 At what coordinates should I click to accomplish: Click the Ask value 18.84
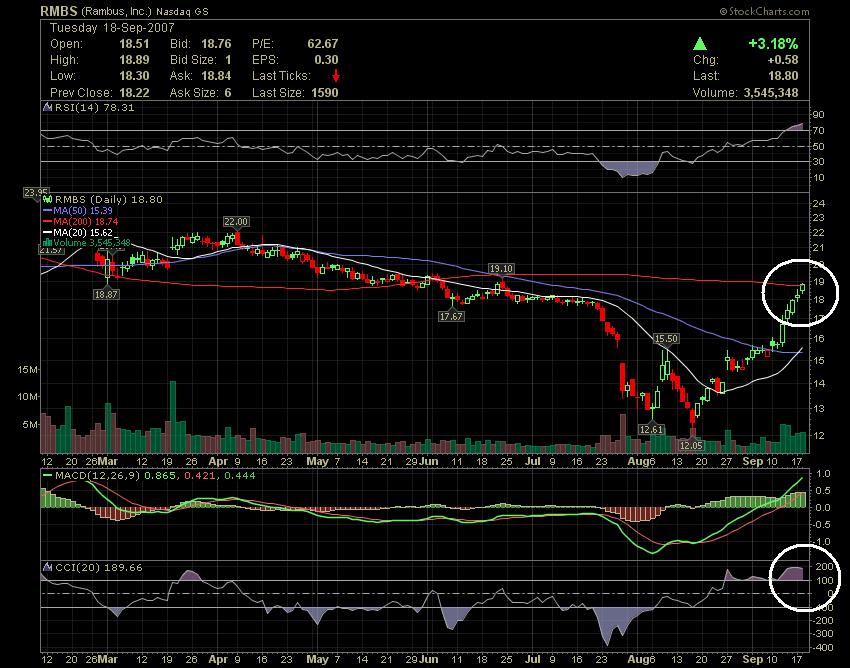pos(216,76)
